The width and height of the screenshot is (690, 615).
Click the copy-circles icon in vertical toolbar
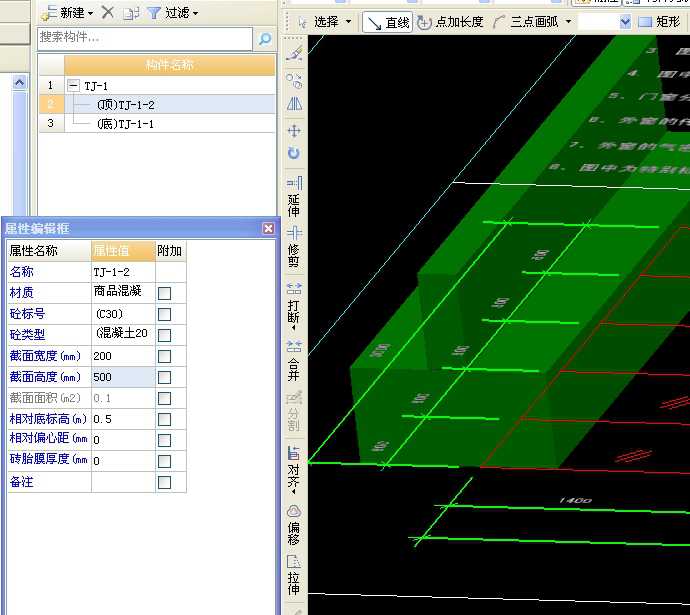point(294,81)
